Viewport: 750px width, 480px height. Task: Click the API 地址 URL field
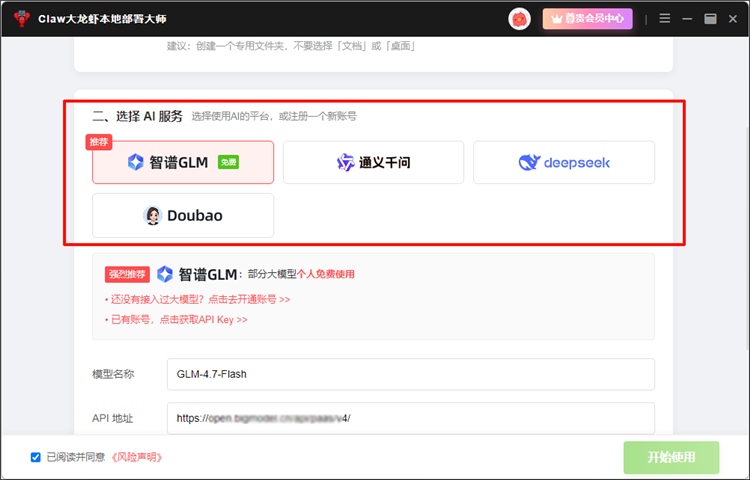click(410, 418)
